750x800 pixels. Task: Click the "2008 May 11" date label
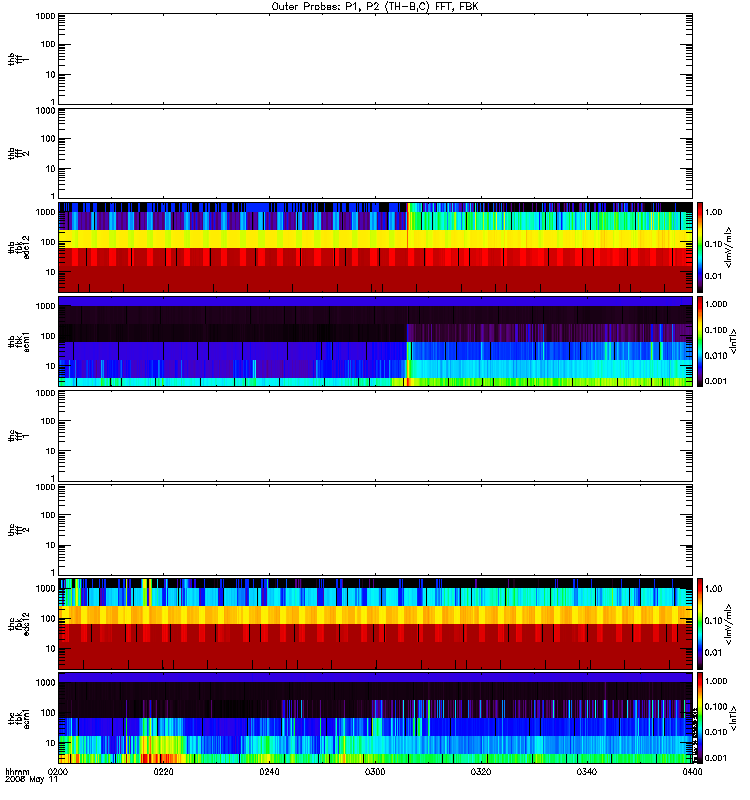pyautogui.click(x=31, y=779)
